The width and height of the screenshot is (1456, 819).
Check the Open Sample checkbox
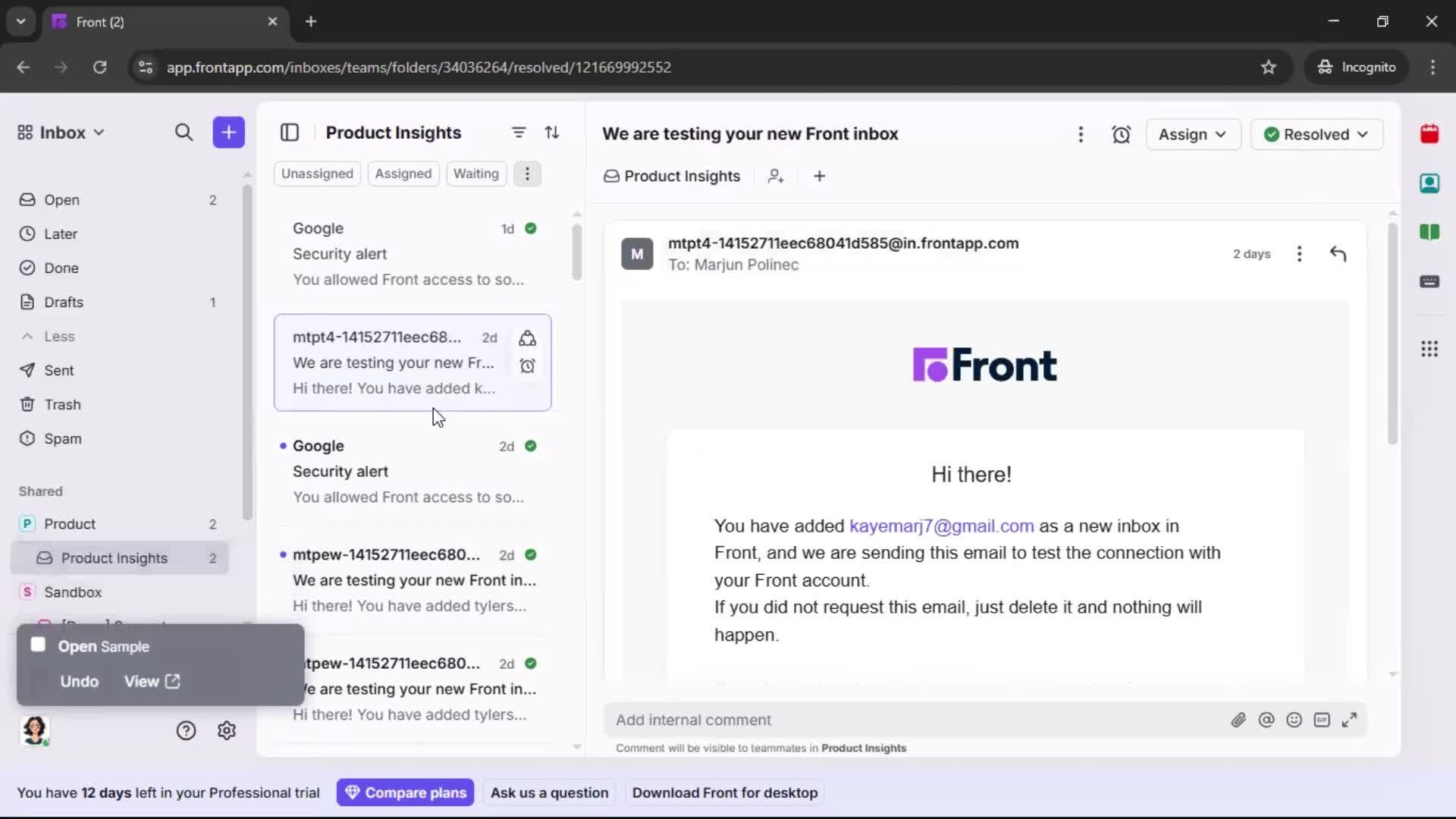click(38, 645)
